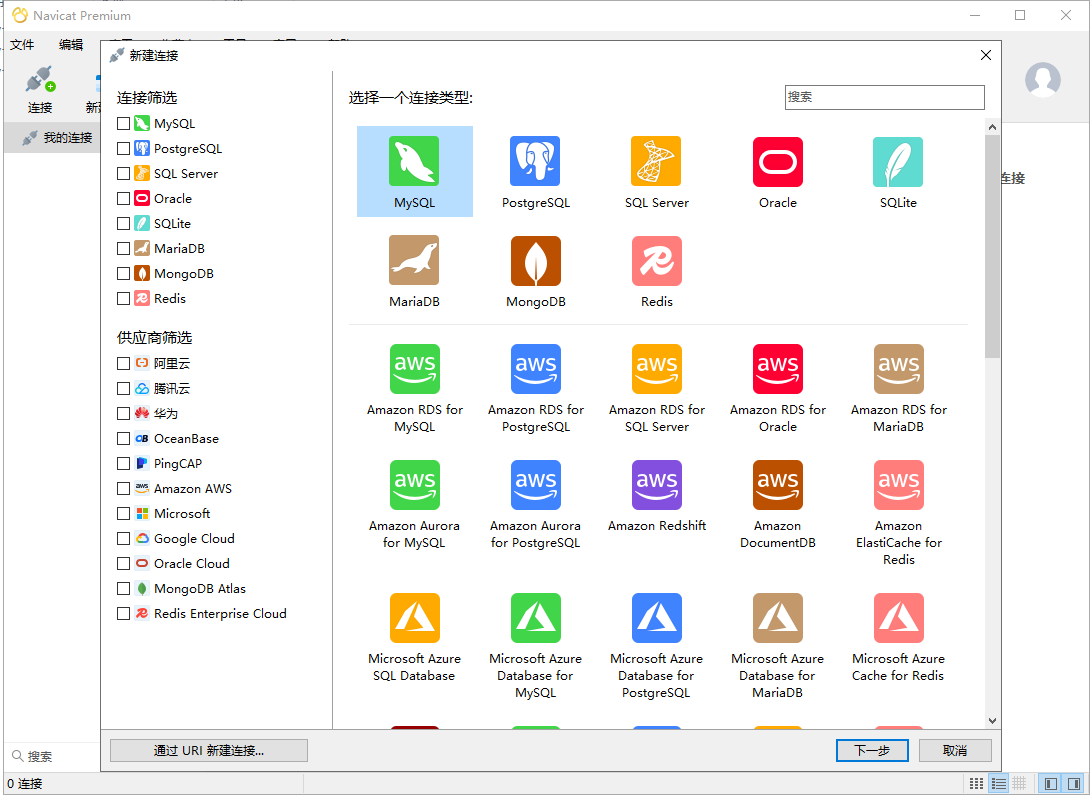Screen dimensions: 1092x798
Task: Toggle the MongoDB Atlas vendor filter
Action: point(123,589)
